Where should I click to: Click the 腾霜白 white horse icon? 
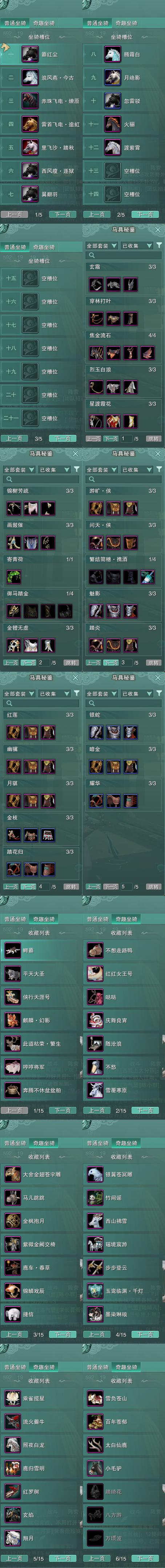click(x=113, y=54)
